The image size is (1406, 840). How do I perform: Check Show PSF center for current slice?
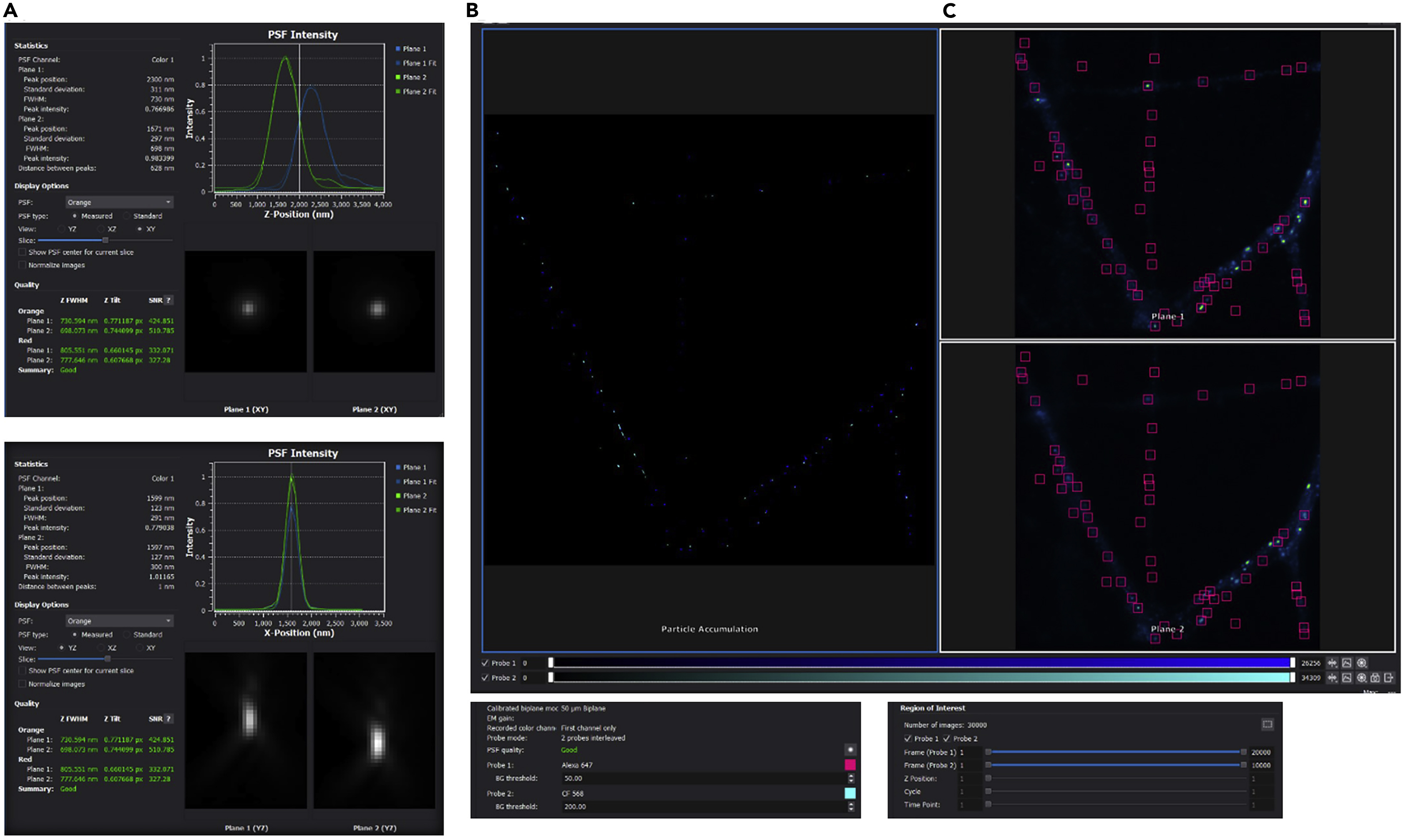[23, 252]
